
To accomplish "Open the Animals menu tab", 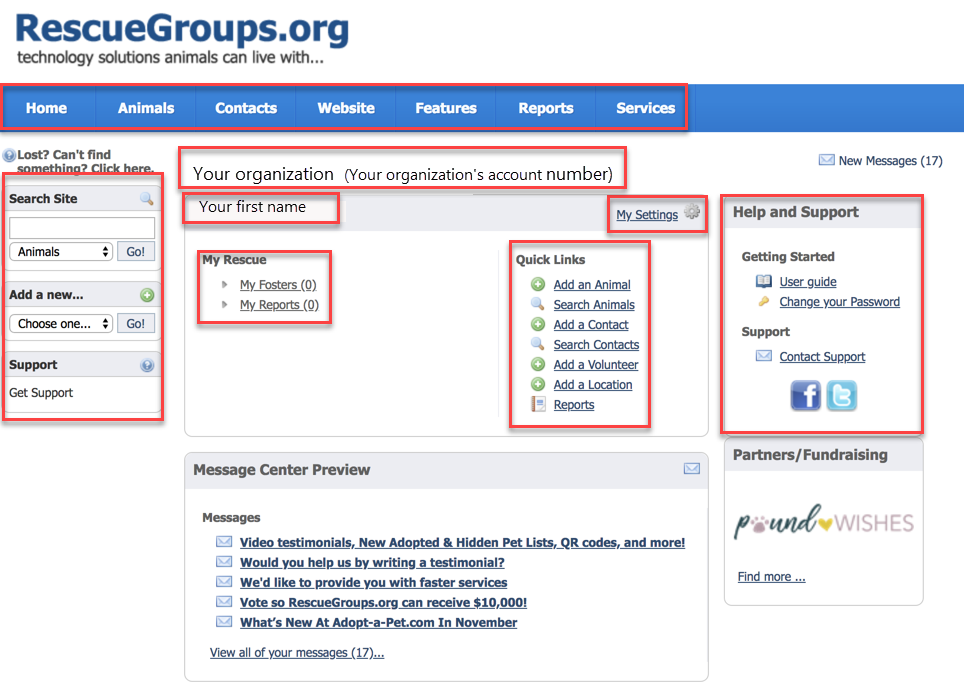I will tap(146, 108).
